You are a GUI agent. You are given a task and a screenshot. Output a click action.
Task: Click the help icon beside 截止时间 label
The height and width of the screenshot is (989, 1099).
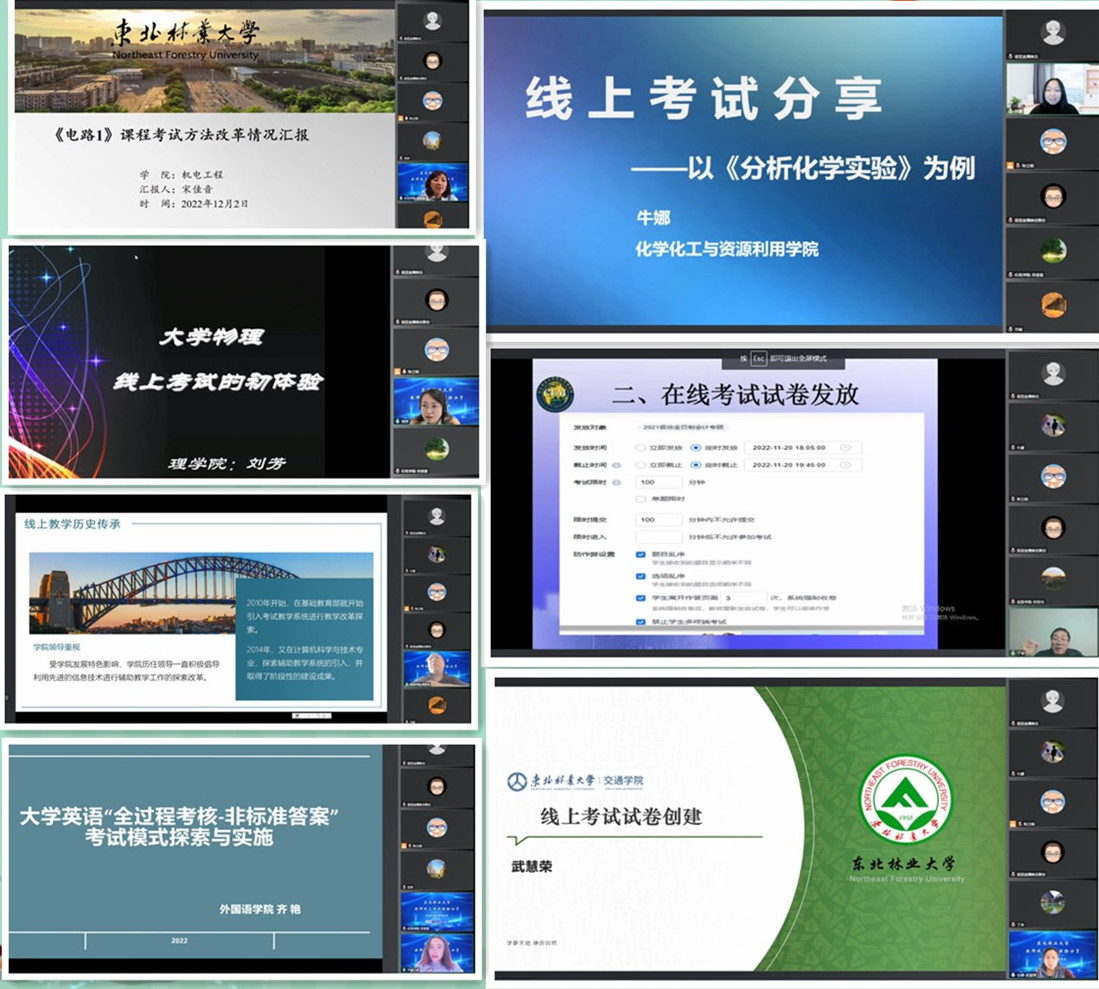coord(616,465)
